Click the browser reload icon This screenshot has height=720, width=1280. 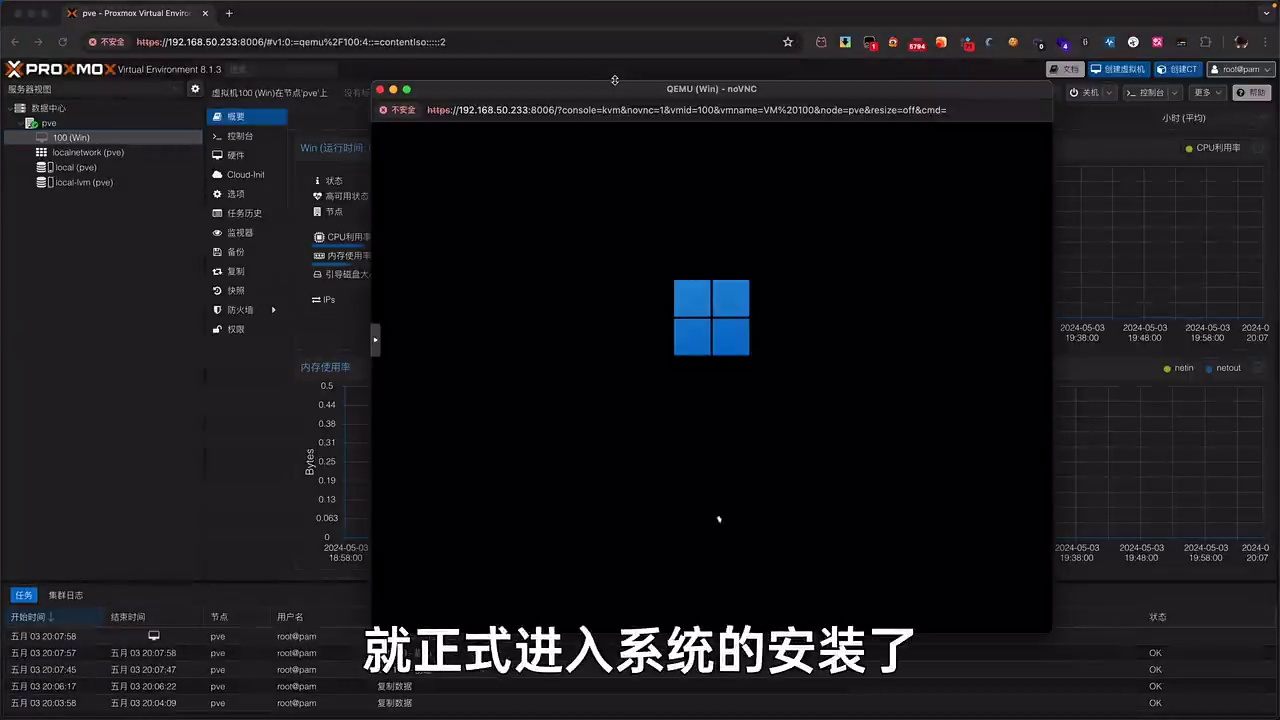point(63,42)
